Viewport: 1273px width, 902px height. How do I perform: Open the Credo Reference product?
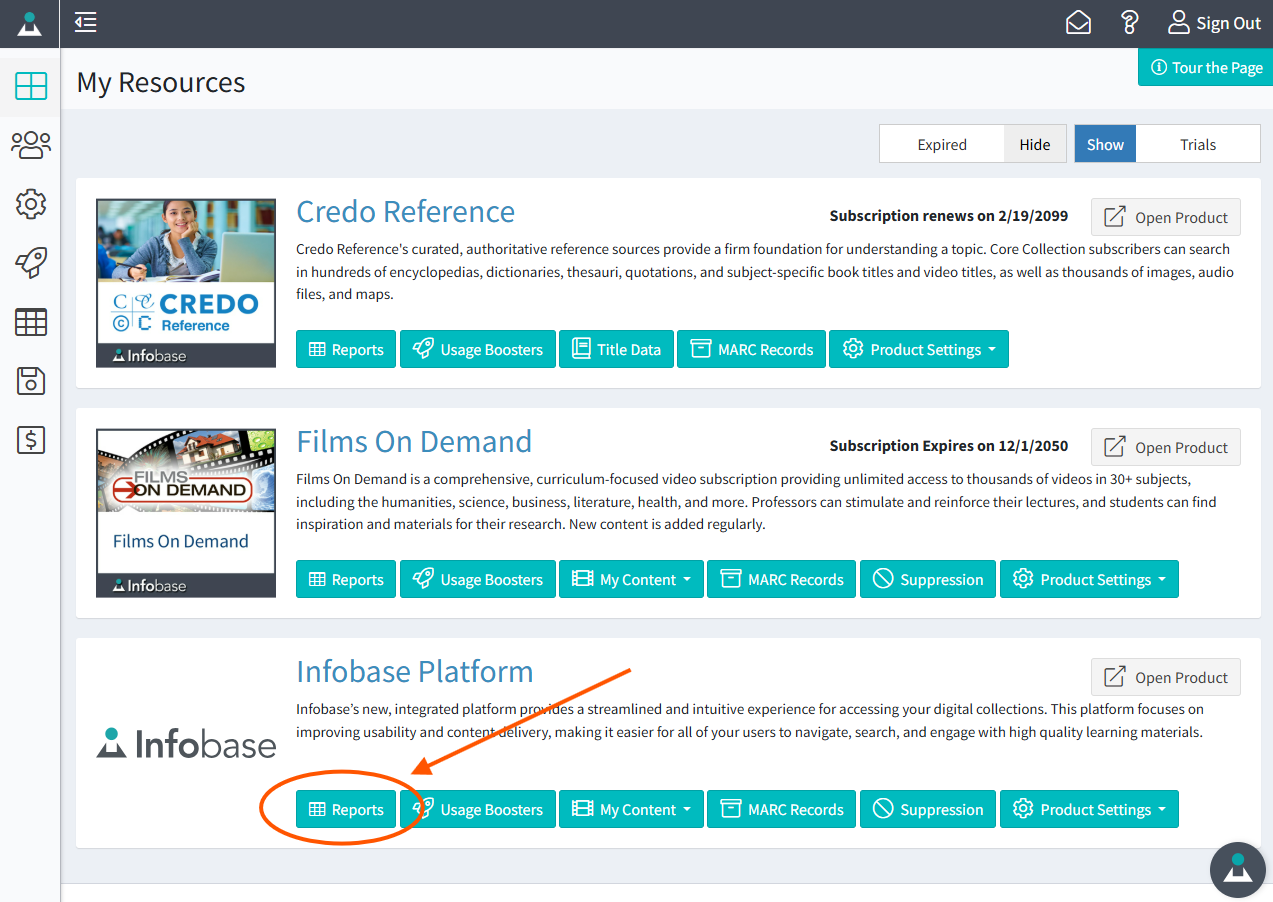(1165, 217)
